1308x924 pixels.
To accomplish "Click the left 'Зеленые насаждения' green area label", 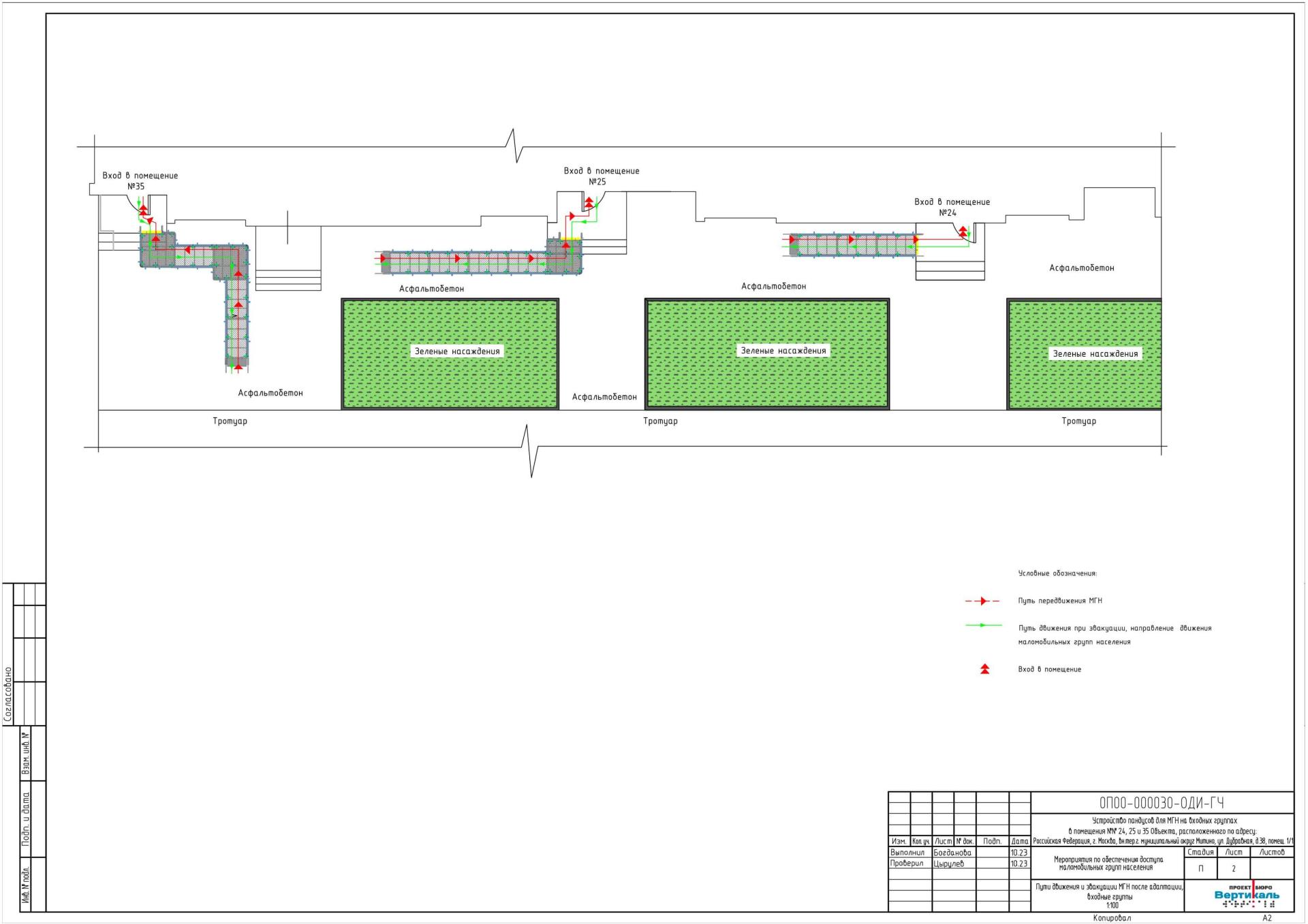I will [x=457, y=351].
